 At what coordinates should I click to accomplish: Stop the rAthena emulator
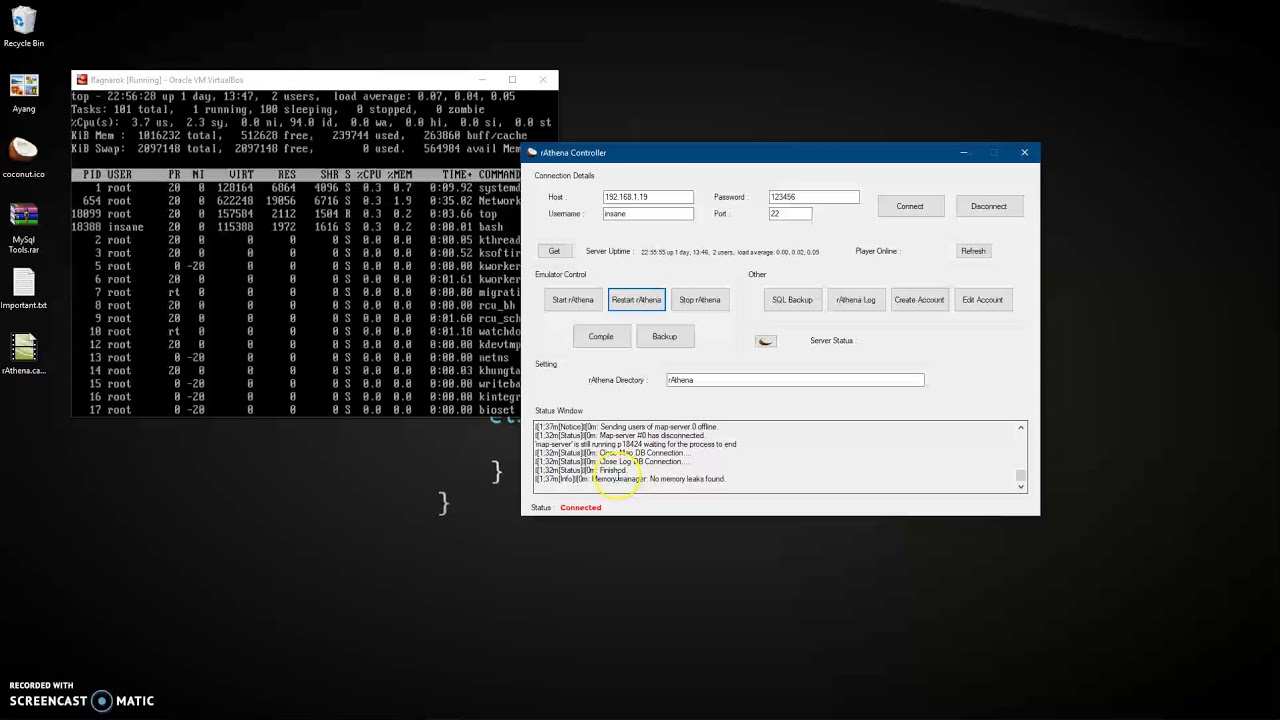tap(700, 300)
